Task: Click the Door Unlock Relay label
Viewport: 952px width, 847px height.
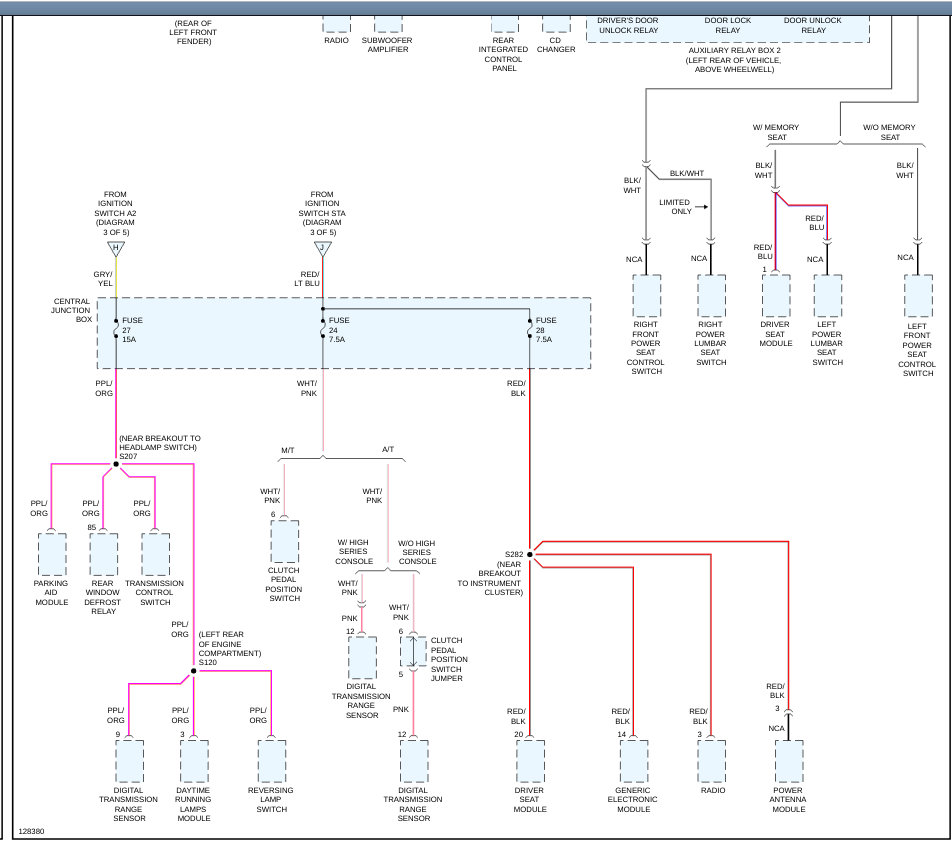Action: (x=812, y=25)
